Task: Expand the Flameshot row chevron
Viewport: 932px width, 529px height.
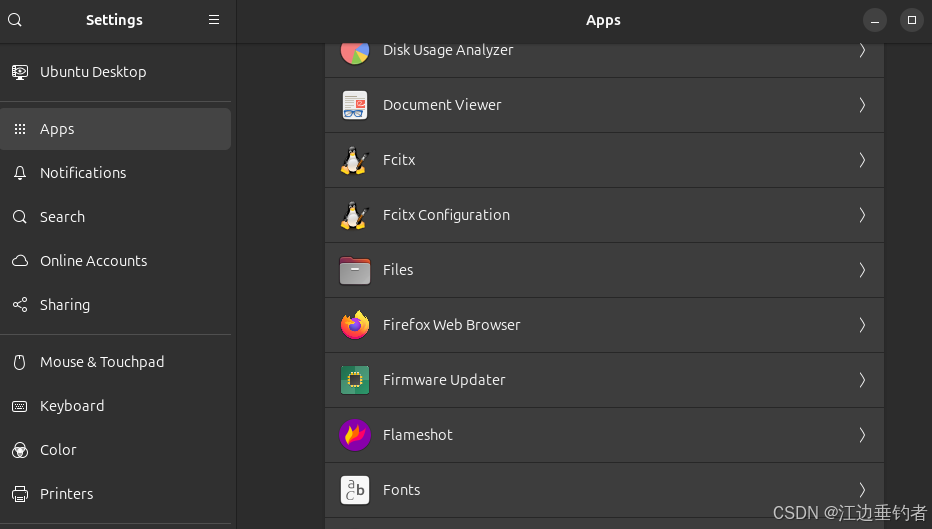Action: 862,434
